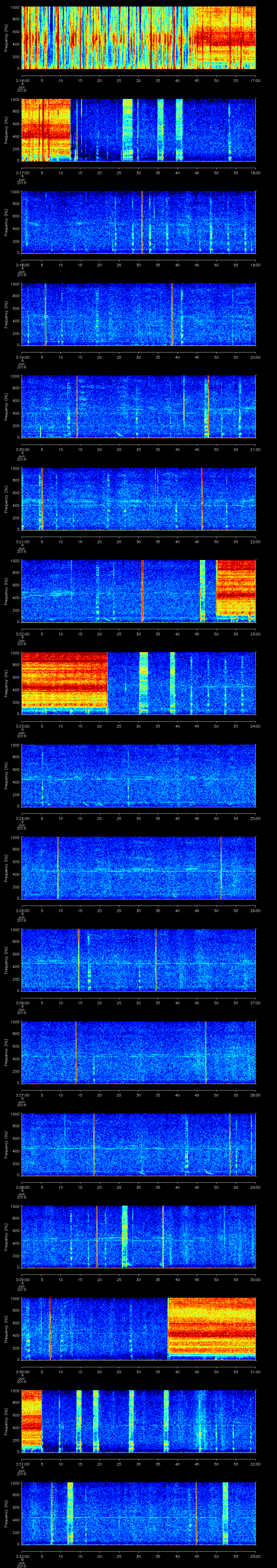Select the 20:00 end time label
The height and width of the screenshot is (1568, 277).
255,357
